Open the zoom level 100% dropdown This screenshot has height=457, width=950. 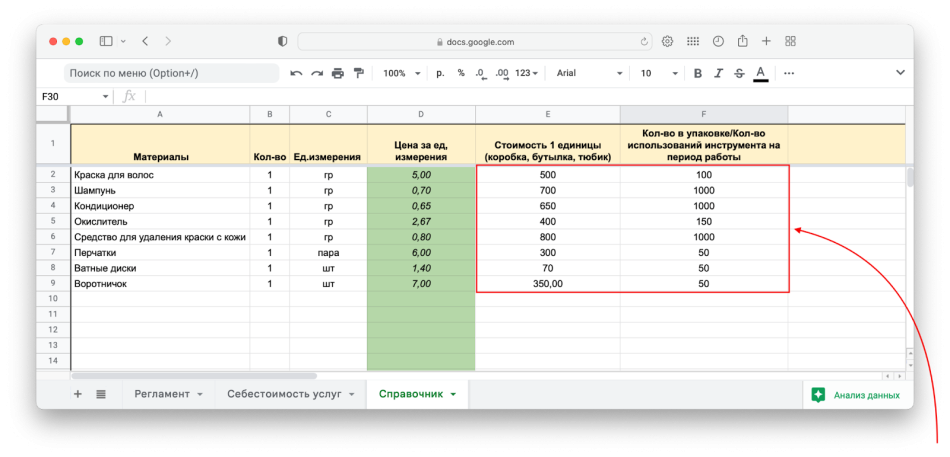coord(401,73)
